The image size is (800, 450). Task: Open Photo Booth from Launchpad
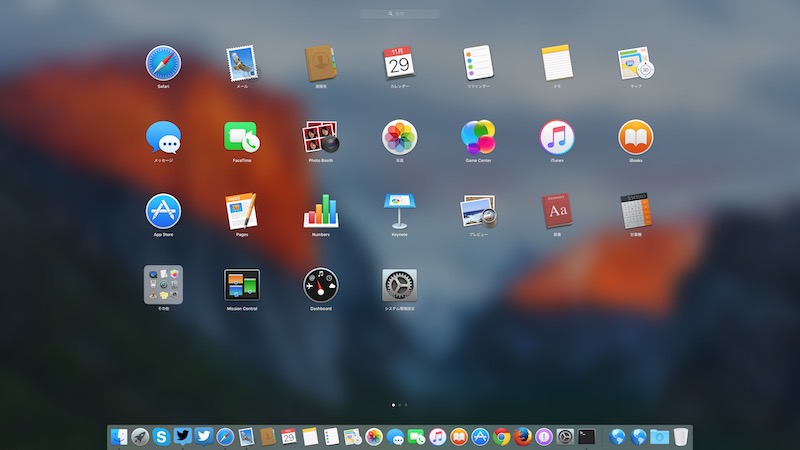tap(321, 137)
